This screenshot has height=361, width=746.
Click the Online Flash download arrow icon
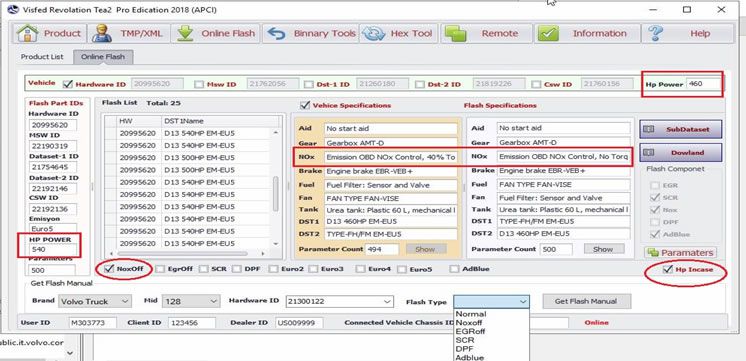click(185, 33)
